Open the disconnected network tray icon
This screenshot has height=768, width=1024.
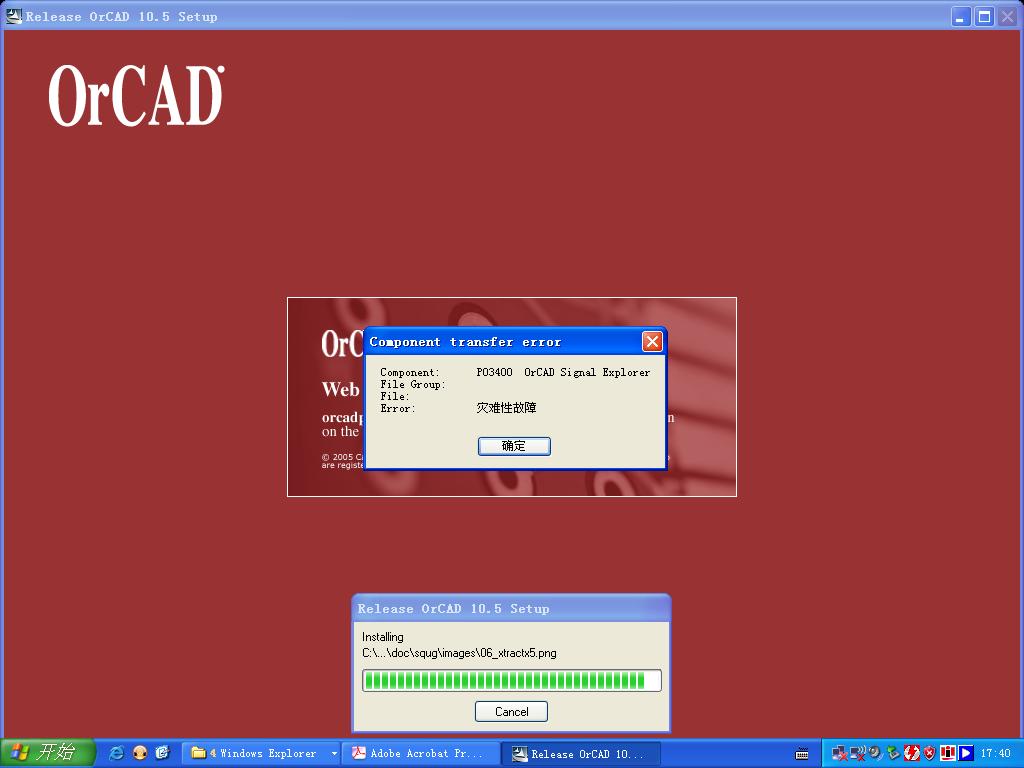pyautogui.click(x=839, y=754)
